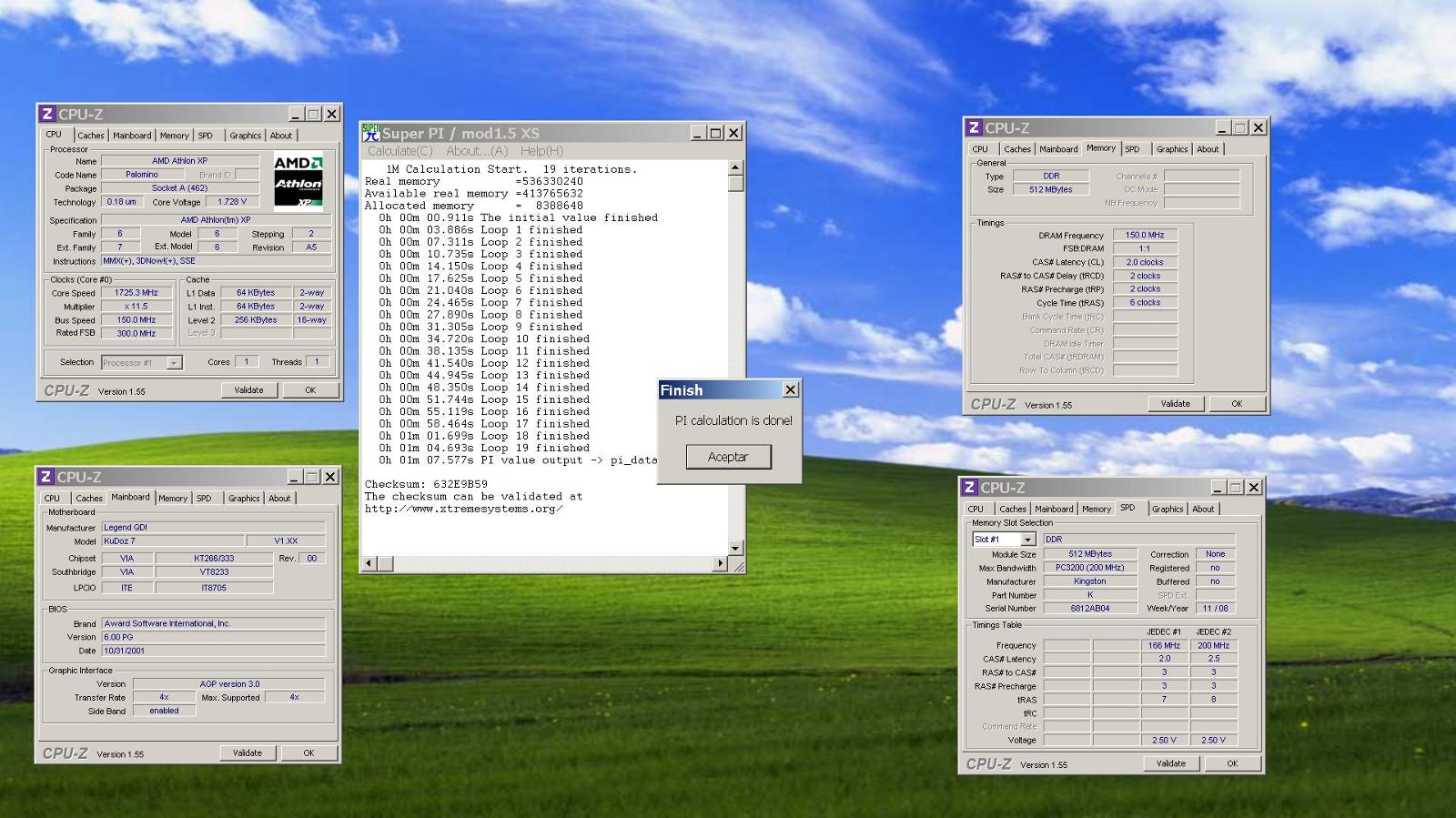The width and height of the screenshot is (1456, 818).
Task: Click the AMD Athlon XP logo
Action: click(x=298, y=180)
